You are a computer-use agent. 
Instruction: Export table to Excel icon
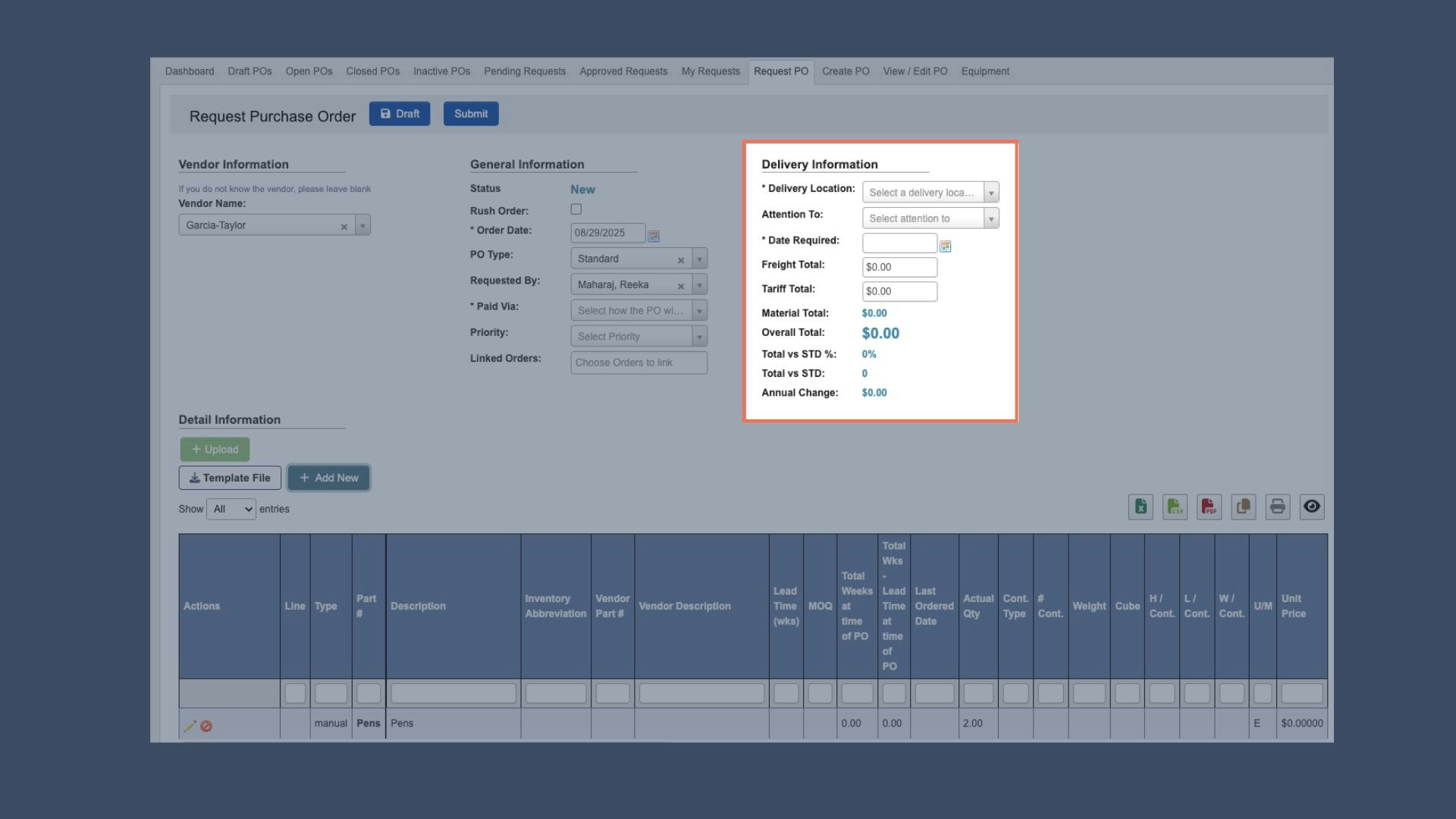(x=1141, y=507)
